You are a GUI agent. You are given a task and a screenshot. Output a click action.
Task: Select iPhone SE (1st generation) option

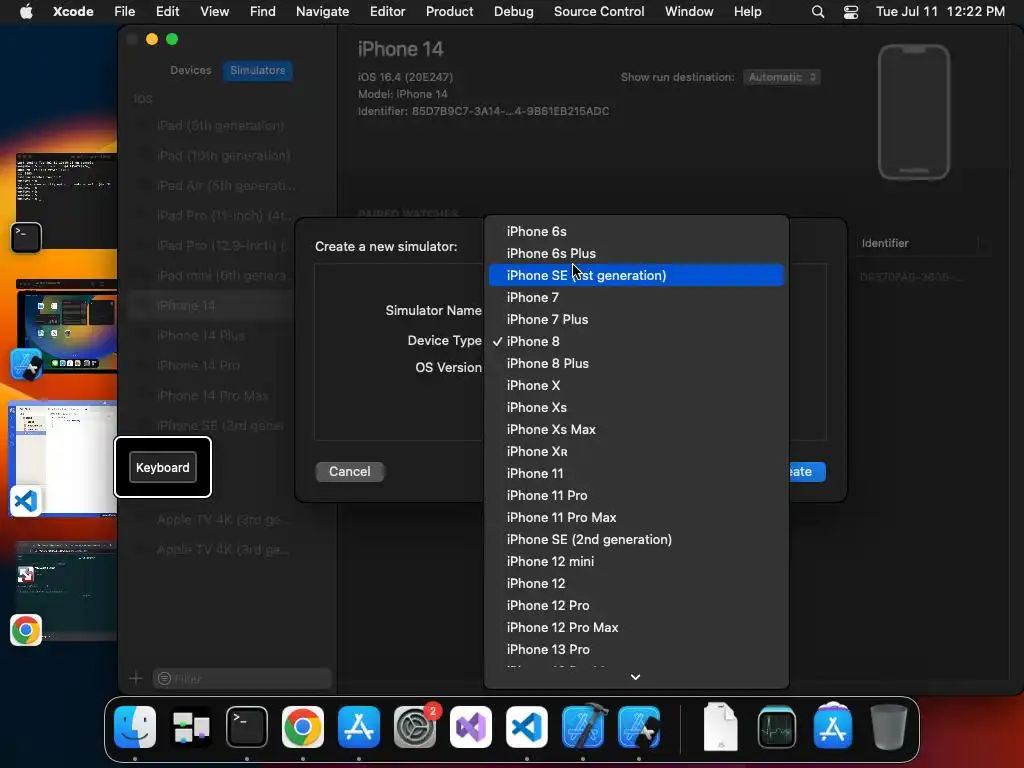tap(636, 276)
